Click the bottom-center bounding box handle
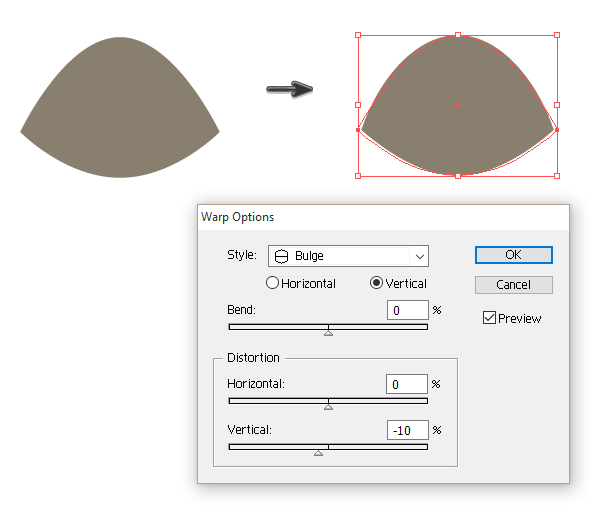Image resolution: width=600 pixels, height=528 pixels. (x=458, y=176)
